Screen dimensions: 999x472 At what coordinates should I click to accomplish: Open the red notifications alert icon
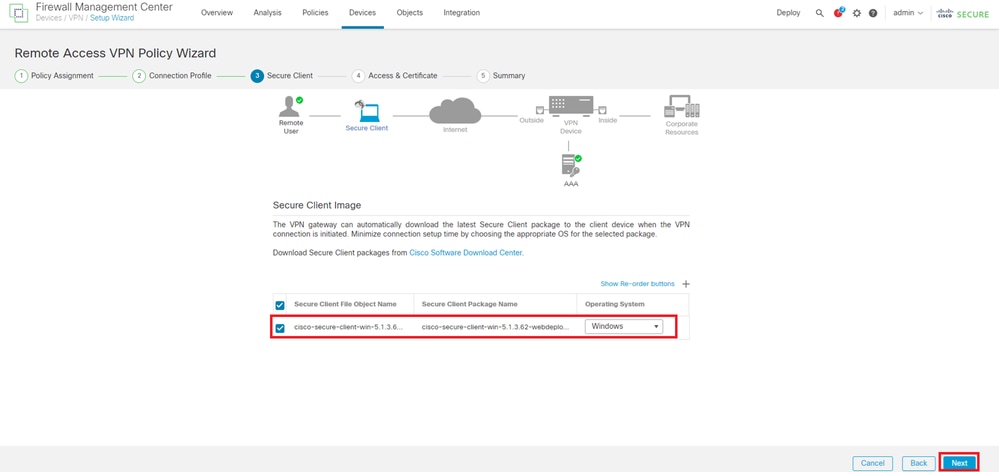point(838,13)
